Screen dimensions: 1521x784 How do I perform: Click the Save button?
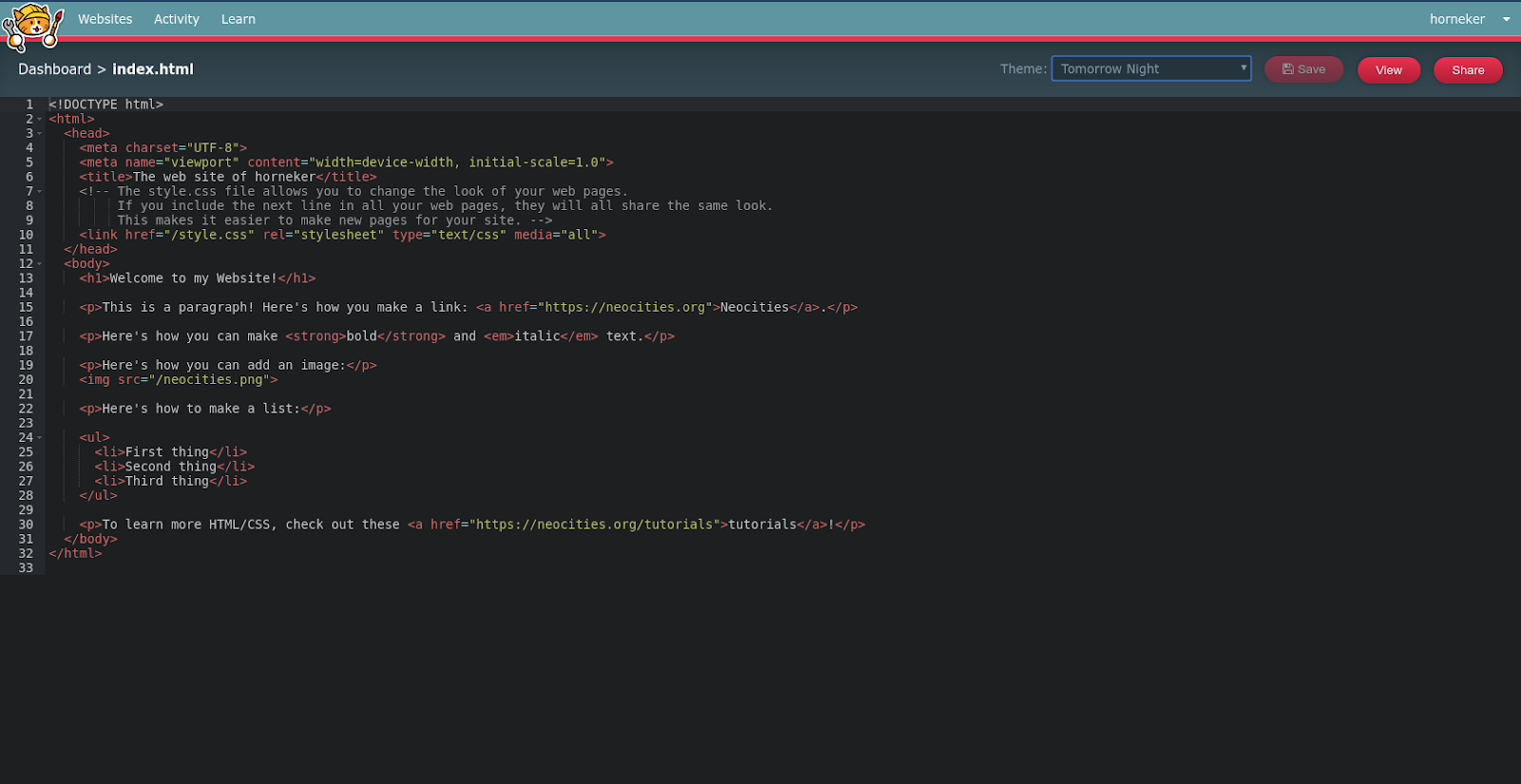pyautogui.click(x=1303, y=69)
